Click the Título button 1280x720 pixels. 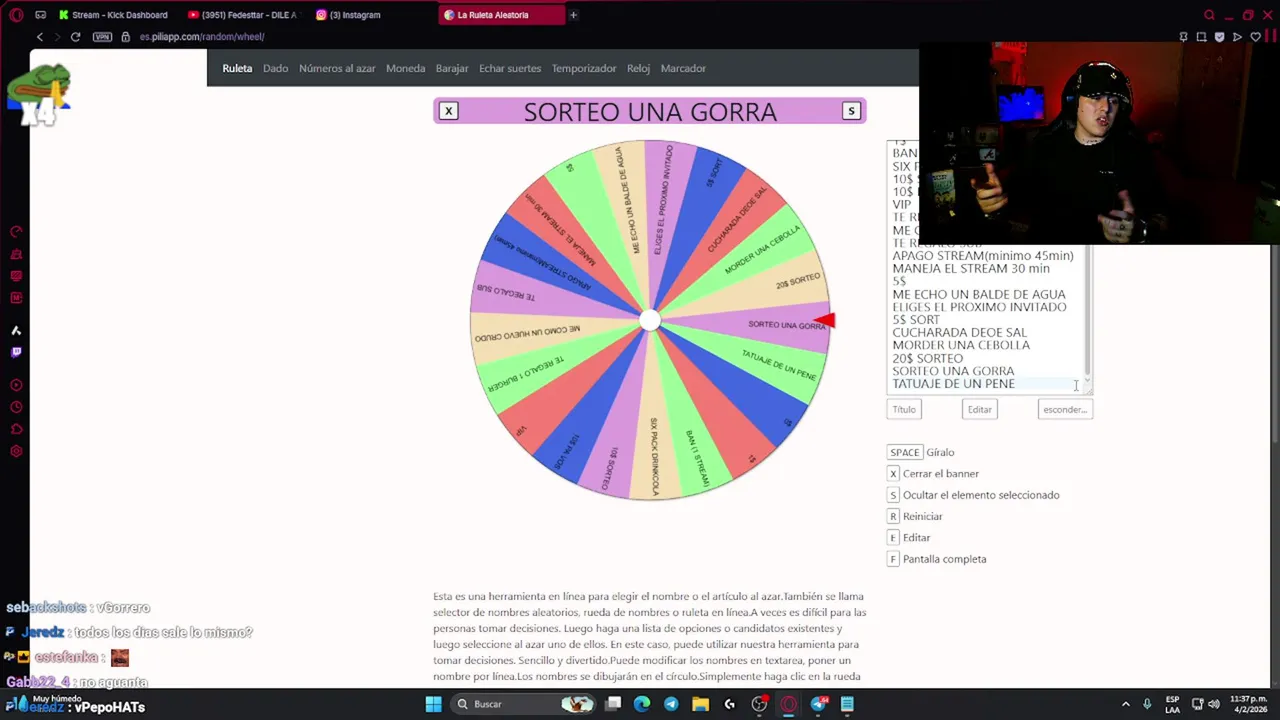pyautogui.click(x=904, y=409)
